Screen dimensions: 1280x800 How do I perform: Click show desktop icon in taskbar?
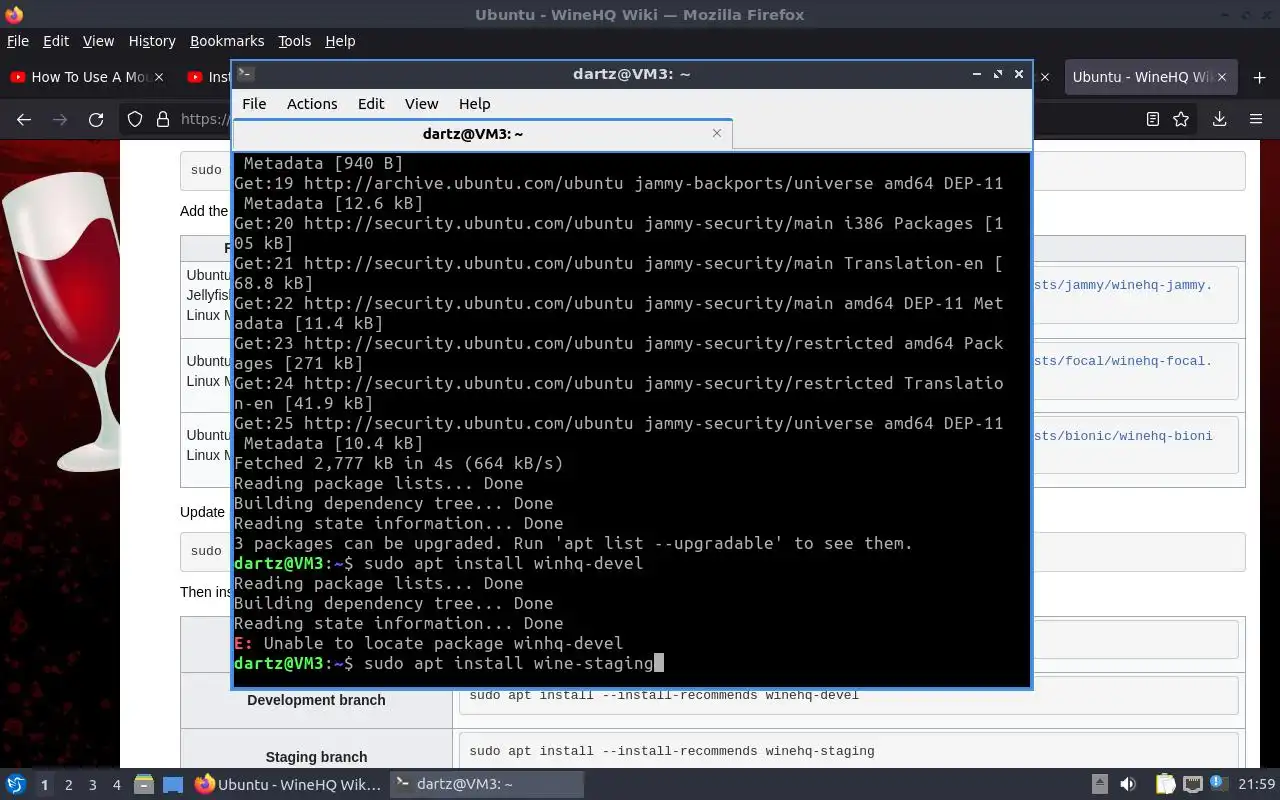click(173, 784)
